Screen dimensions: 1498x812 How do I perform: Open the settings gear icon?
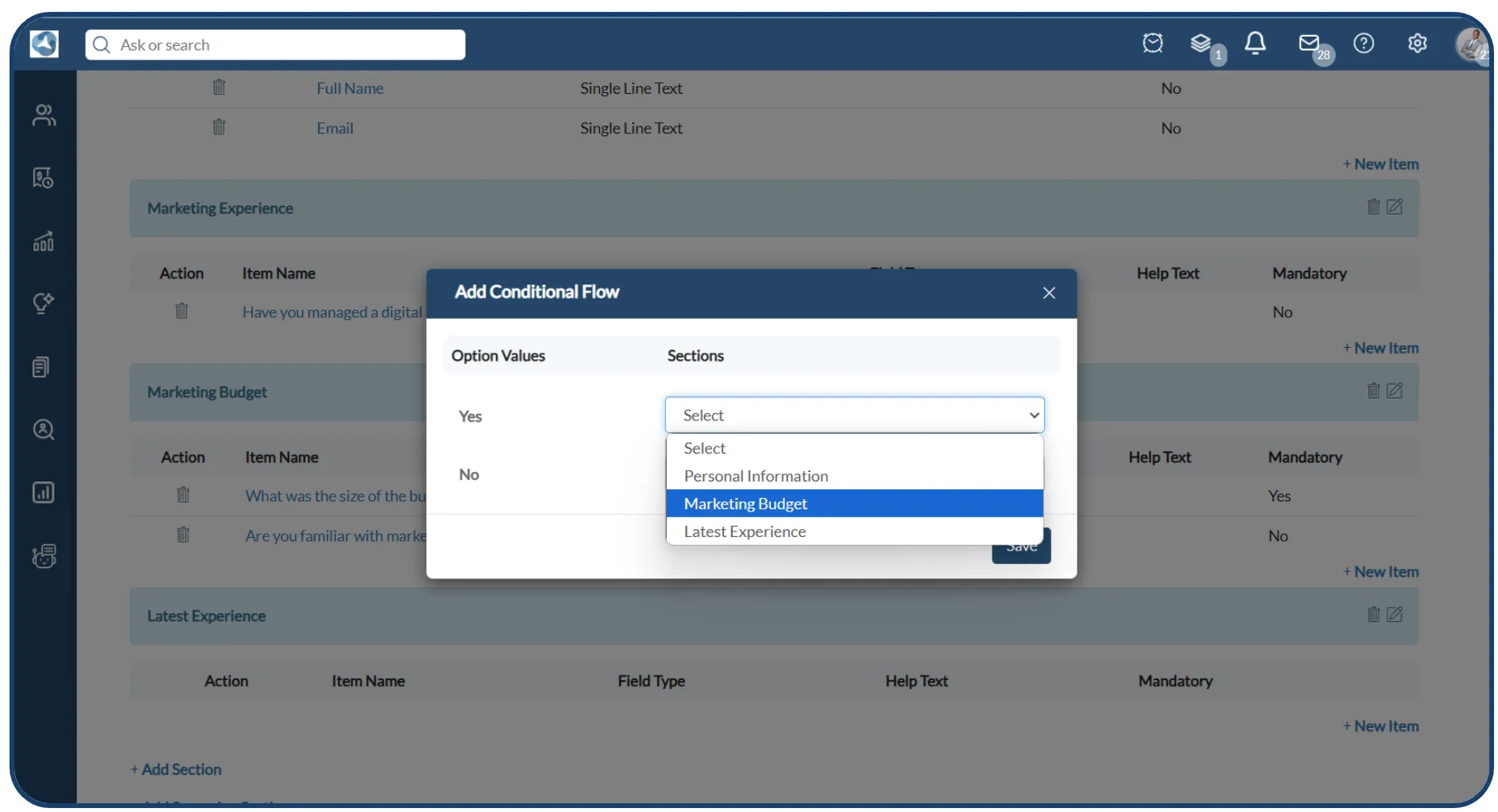[x=1417, y=43]
